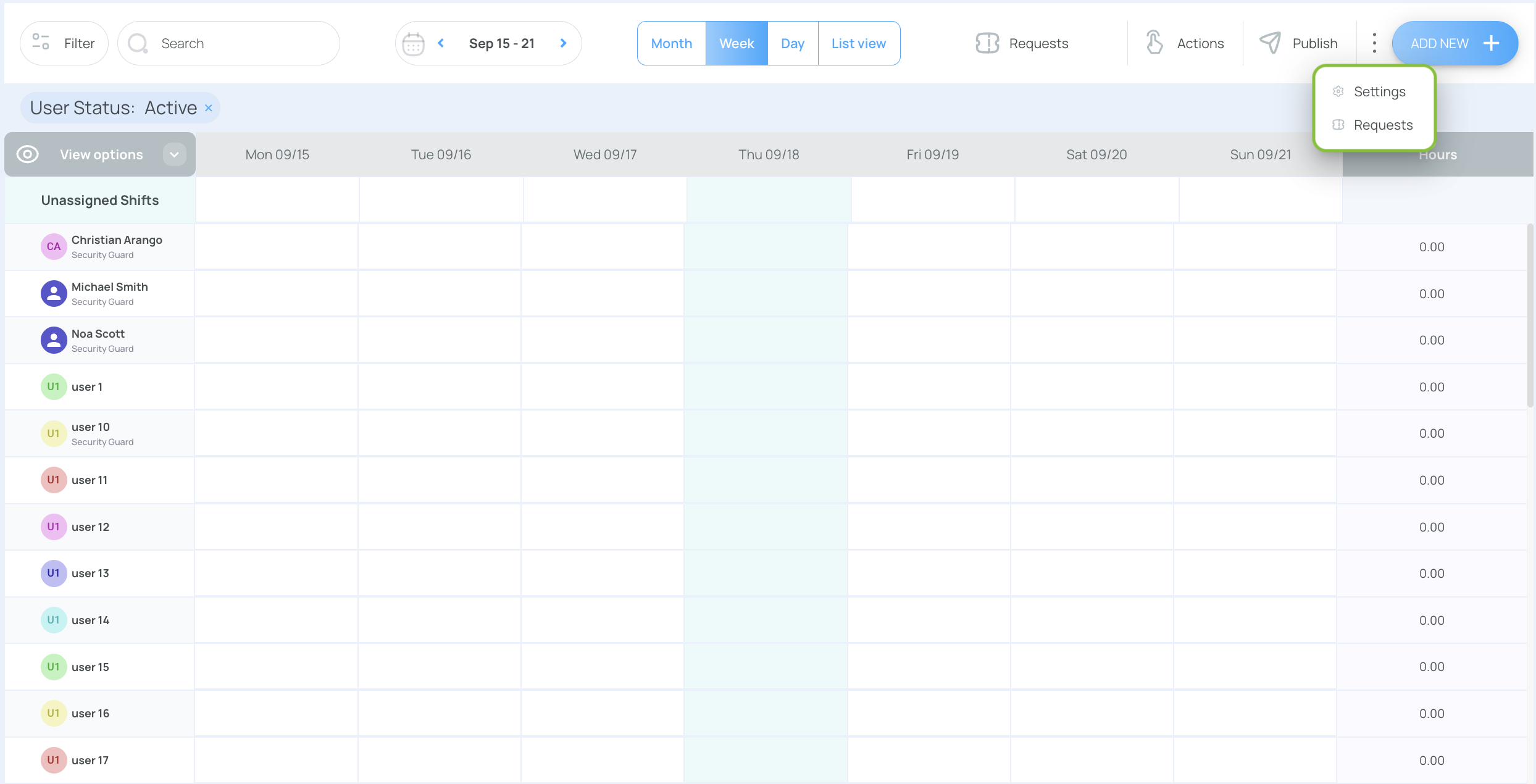Screen dimensions: 1536x784
Task: Switch to Day view
Action: (792, 43)
